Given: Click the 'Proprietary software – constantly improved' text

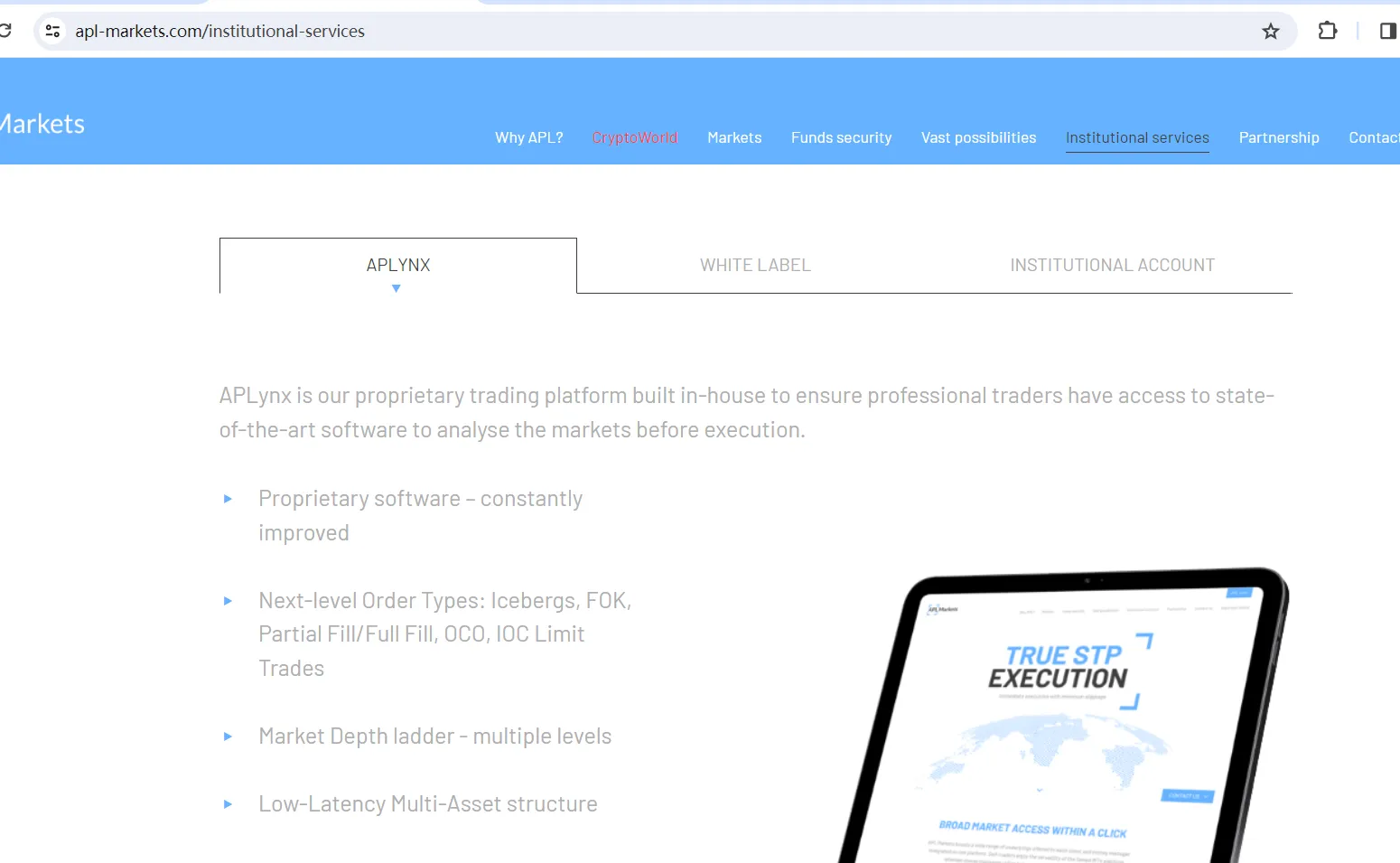Looking at the screenshot, I should pyautogui.click(x=421, y=516).
